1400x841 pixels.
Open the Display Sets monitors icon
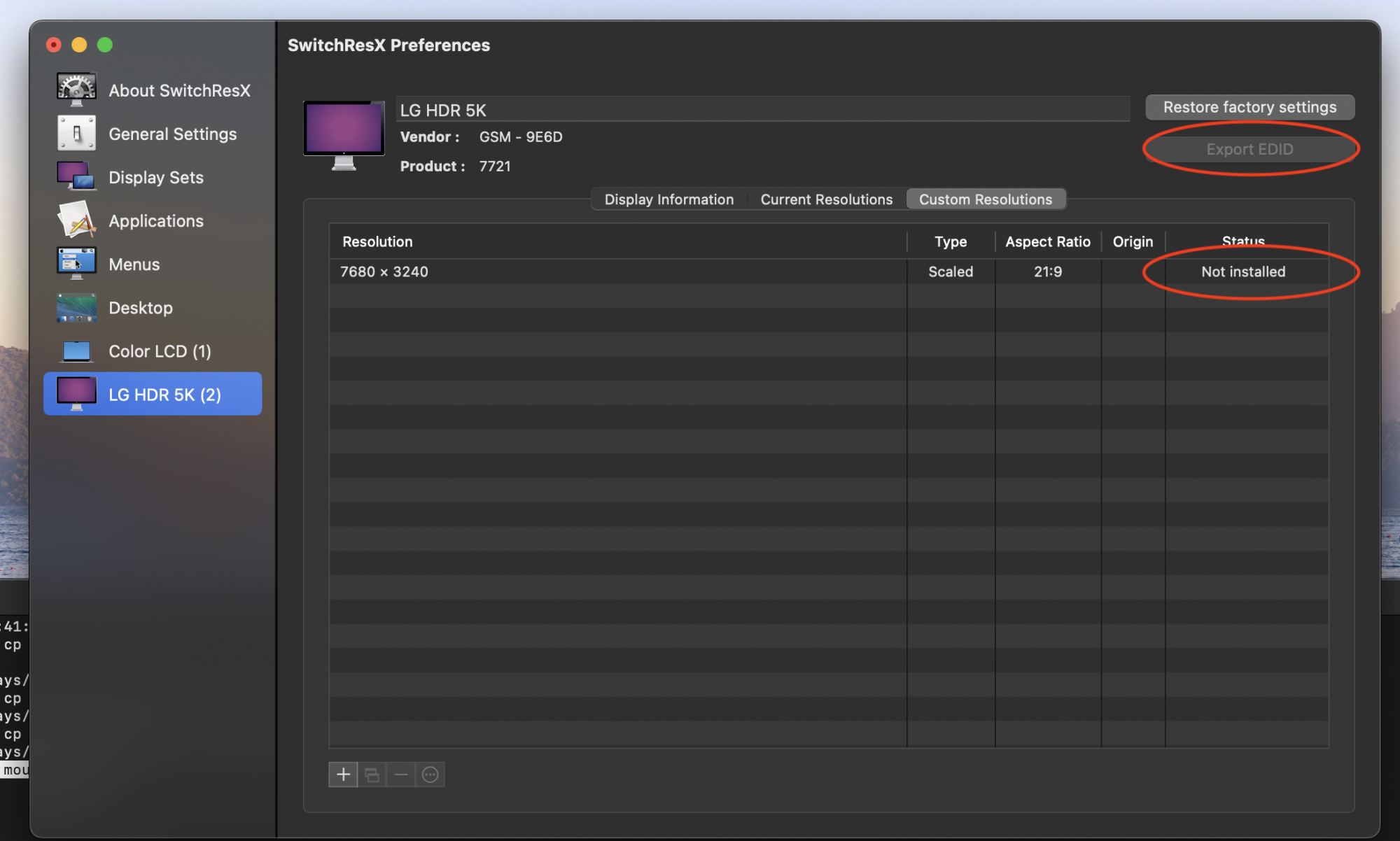tap(76, 177)
